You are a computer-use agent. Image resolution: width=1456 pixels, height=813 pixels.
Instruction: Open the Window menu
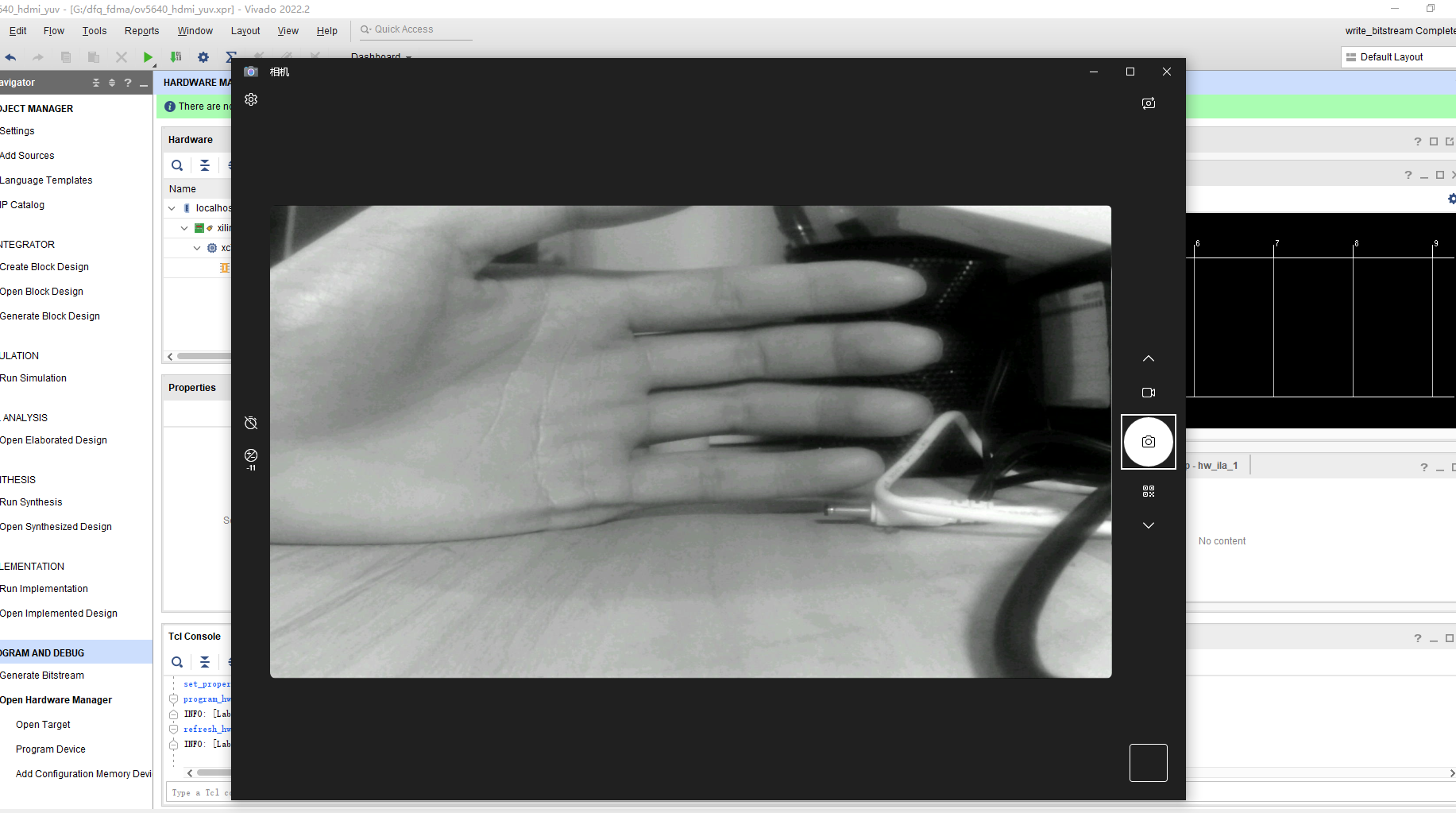tap(195, 31)
